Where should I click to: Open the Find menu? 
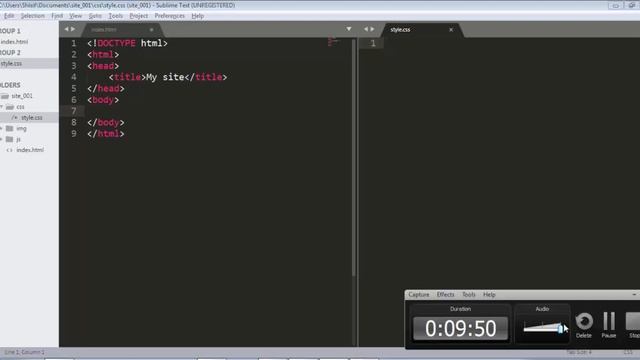click(57, 16)
